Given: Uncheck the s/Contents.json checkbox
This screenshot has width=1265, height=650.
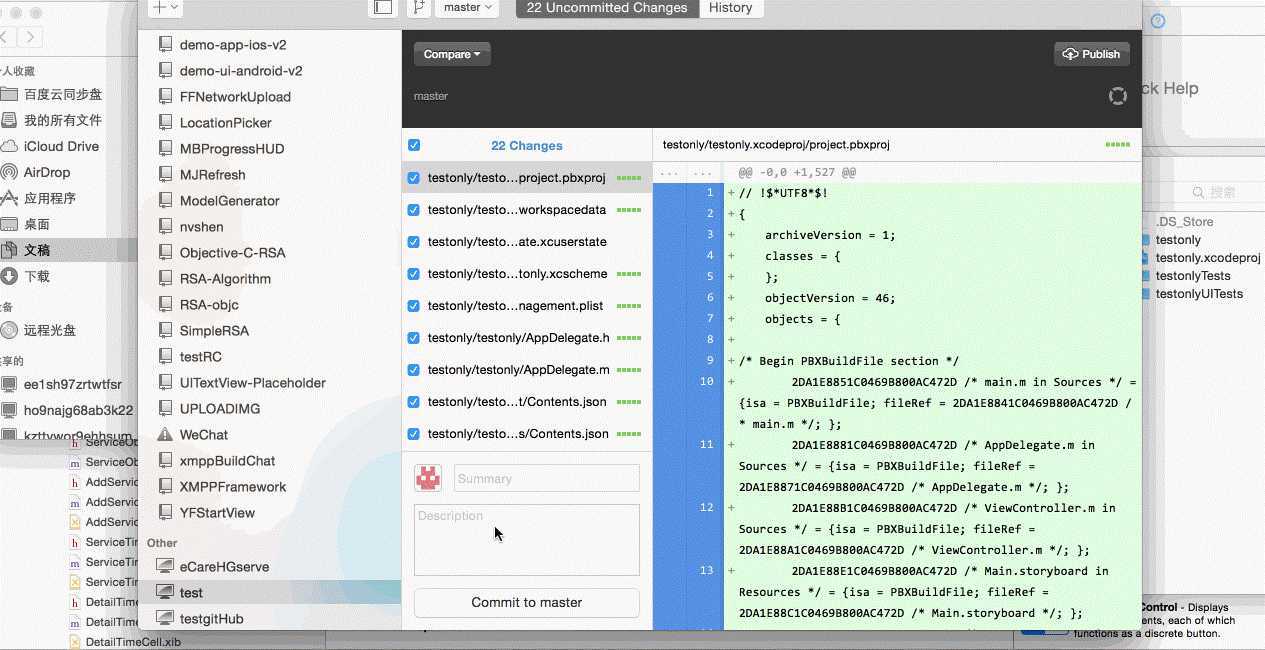Looking at the screenshot, I should tap(414, 434).
